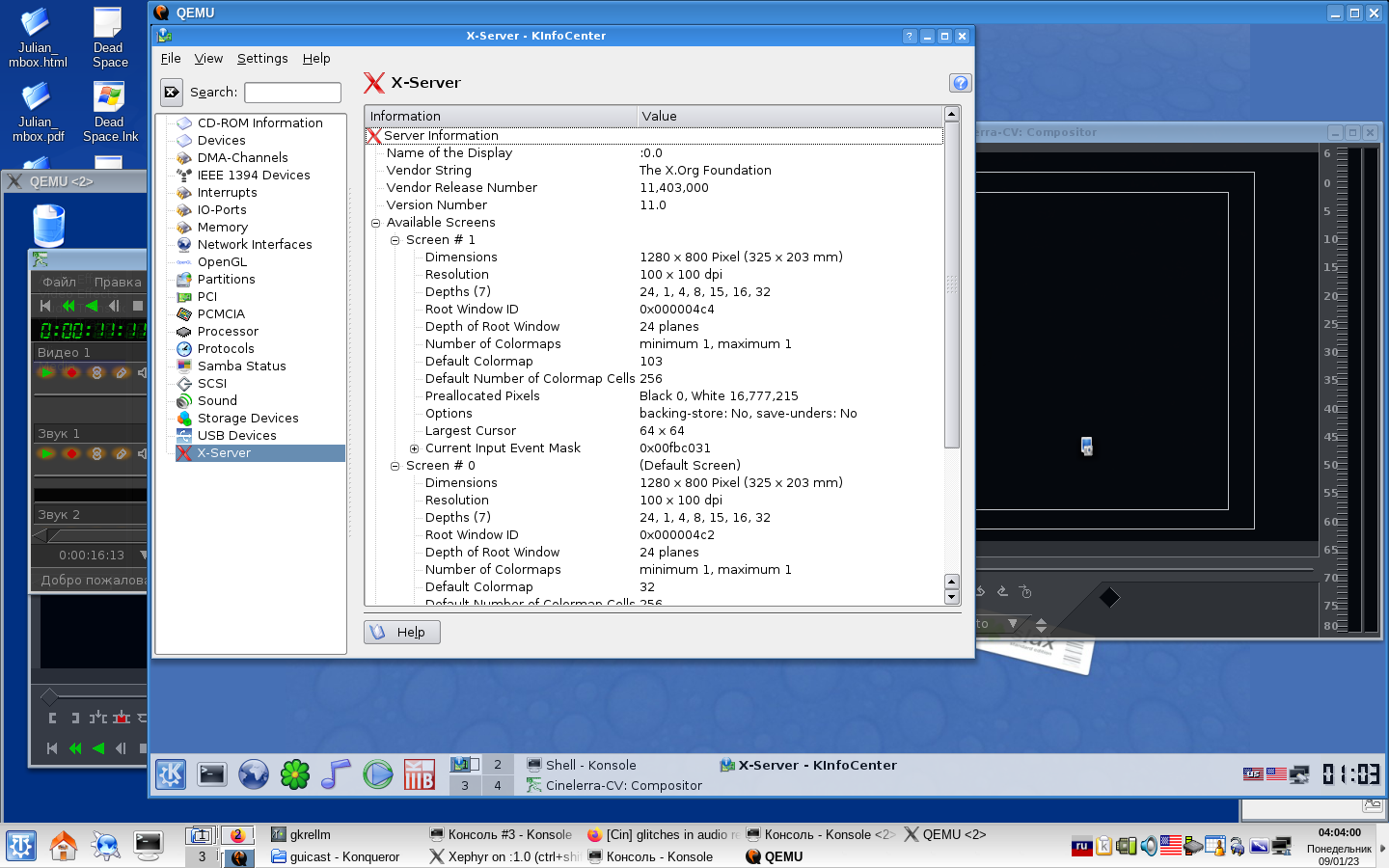Open the View menu

coord(208,59)
